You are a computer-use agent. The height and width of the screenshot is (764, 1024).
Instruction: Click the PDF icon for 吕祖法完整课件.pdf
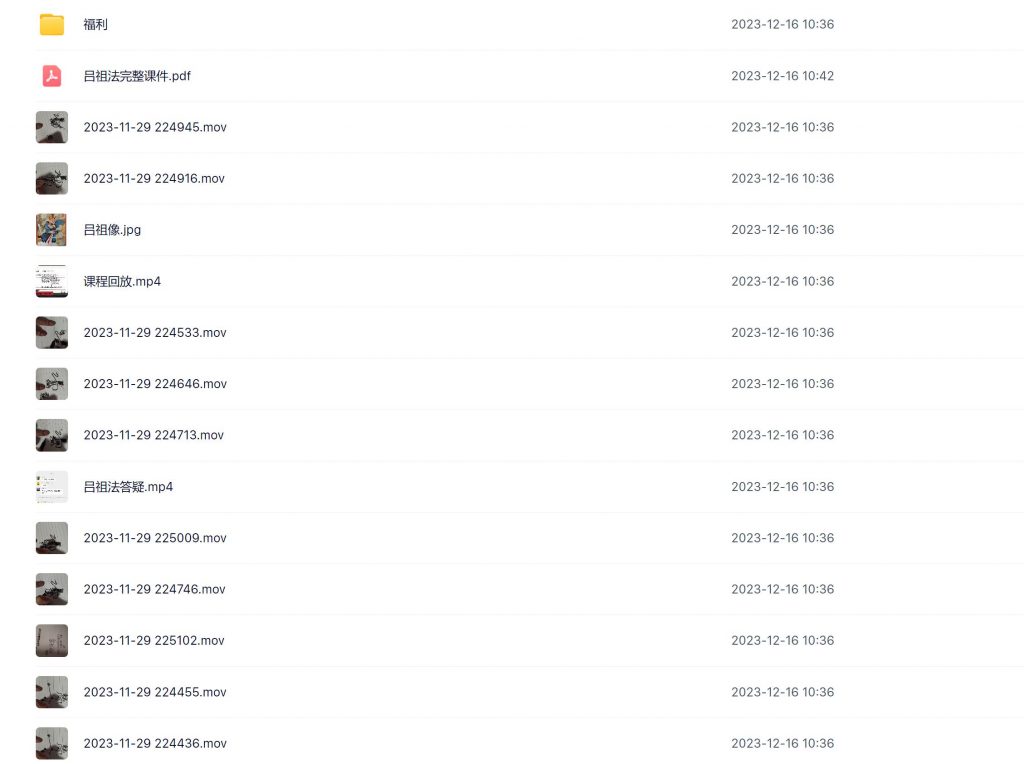[52, 76]
